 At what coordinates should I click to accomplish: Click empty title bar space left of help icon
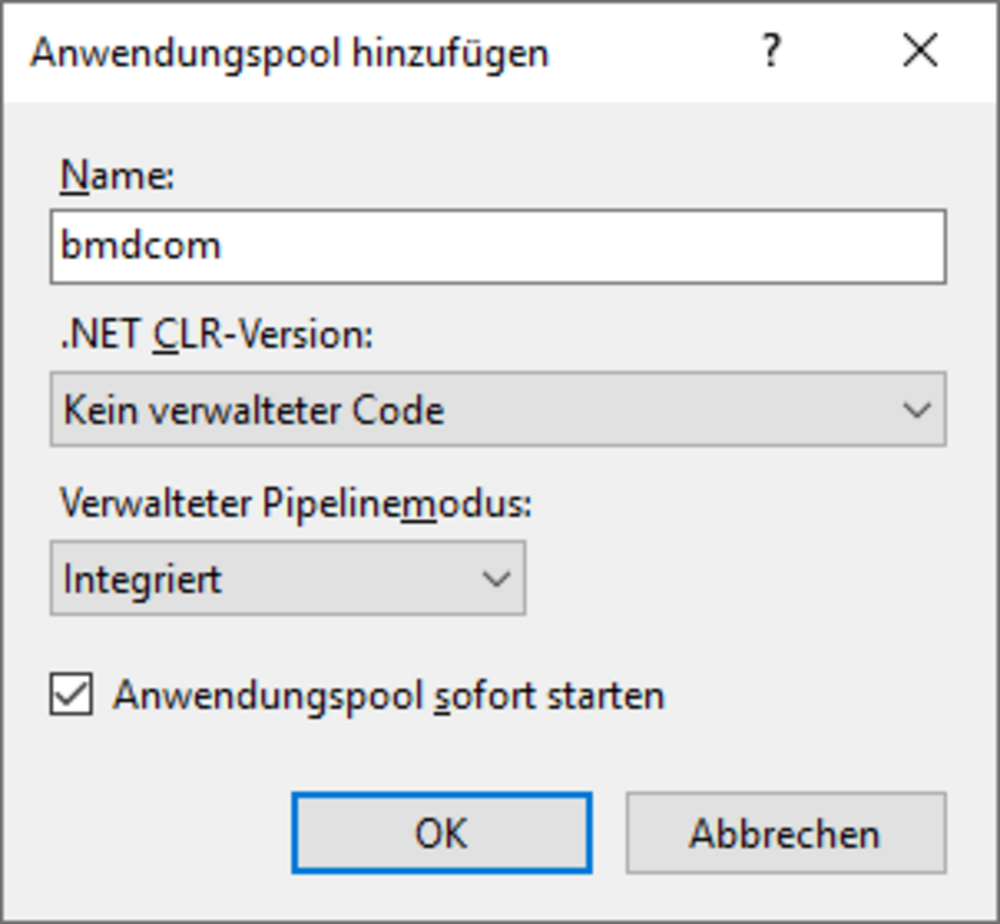pos(650,52)
